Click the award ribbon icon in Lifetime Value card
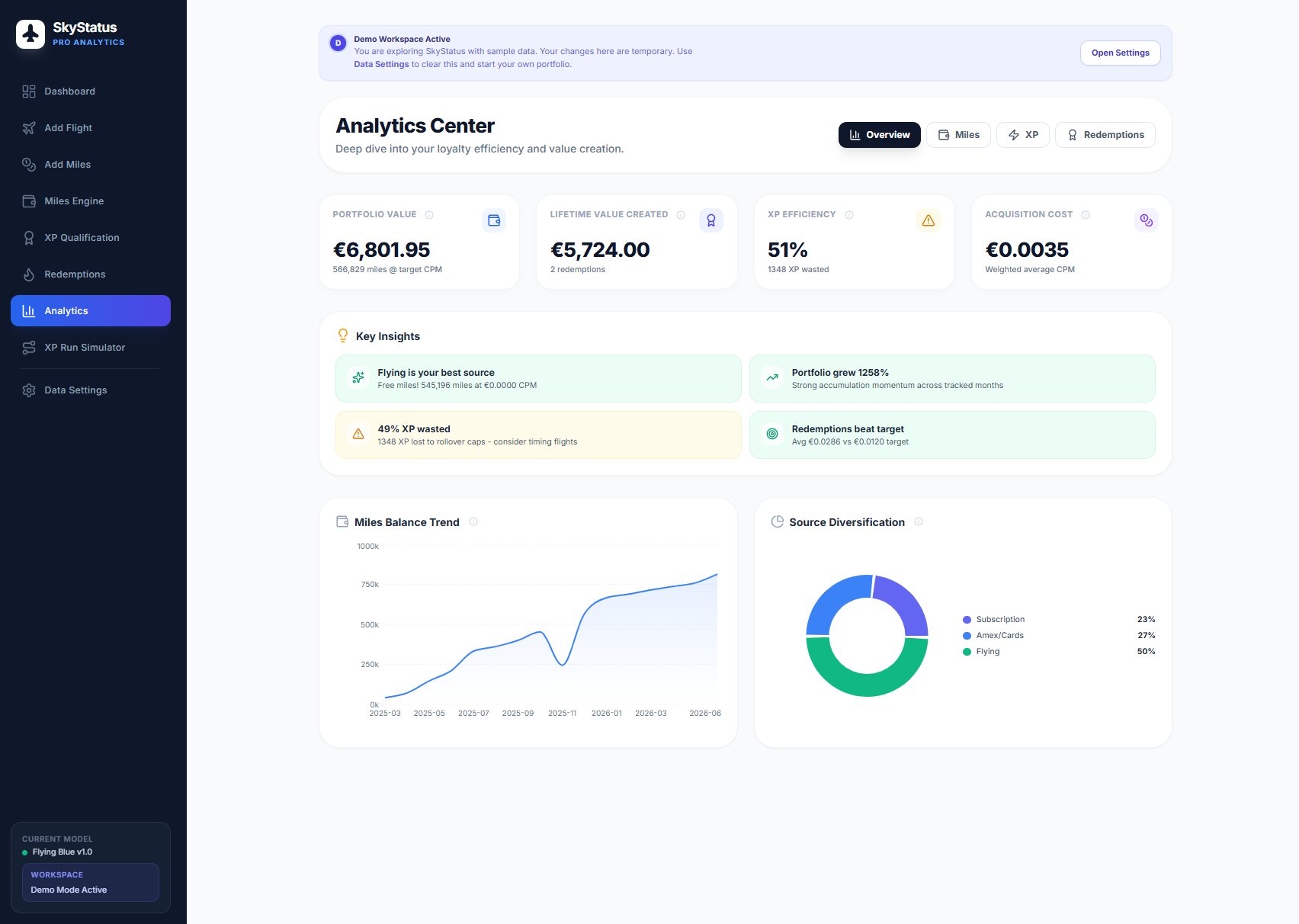Viewport: 1299px width, 924px height. pyautogui.click(x=710, y=220)
